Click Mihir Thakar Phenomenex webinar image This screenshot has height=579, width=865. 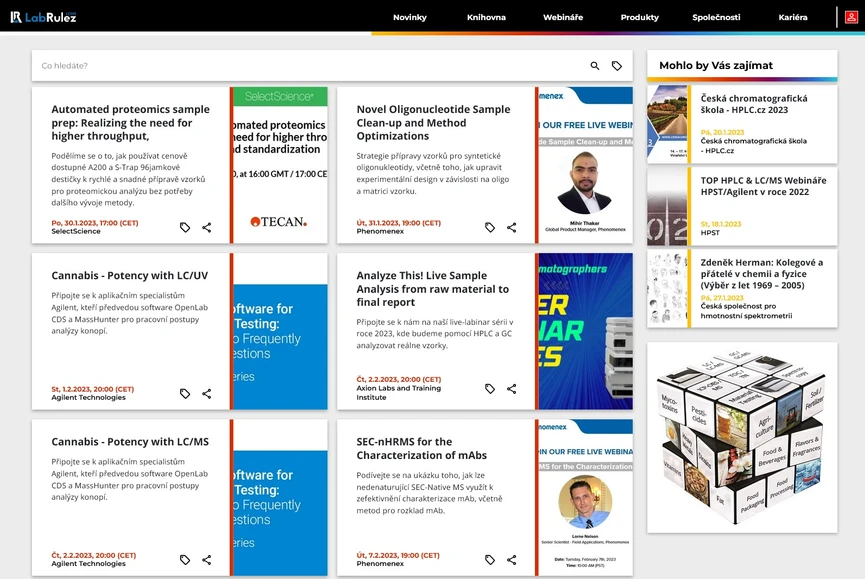click(585, 165)
